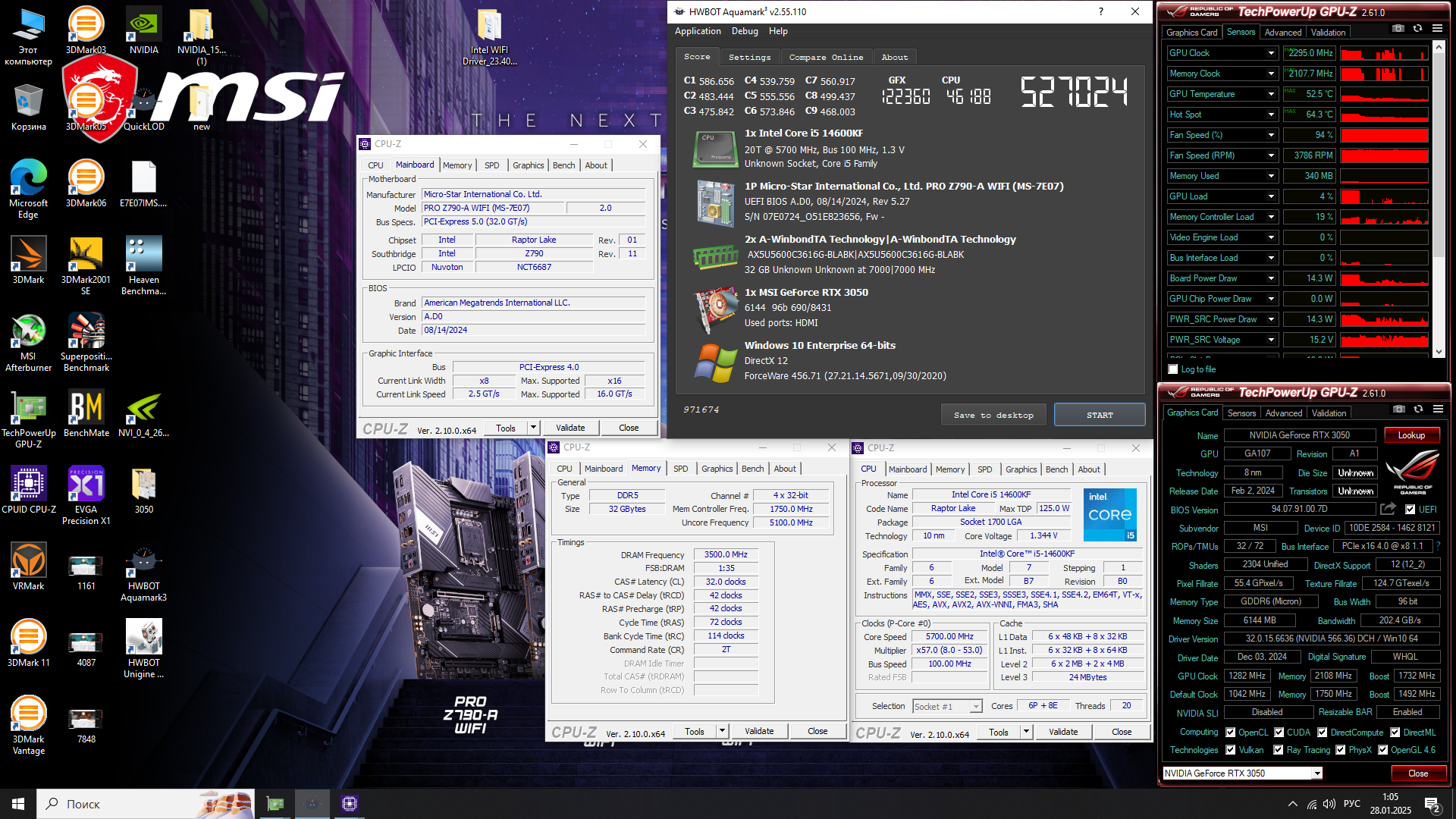Open the 3DMark06 desktop shortcut
The height and width of the screenshot is (819, 1456).
coord(86,184)
